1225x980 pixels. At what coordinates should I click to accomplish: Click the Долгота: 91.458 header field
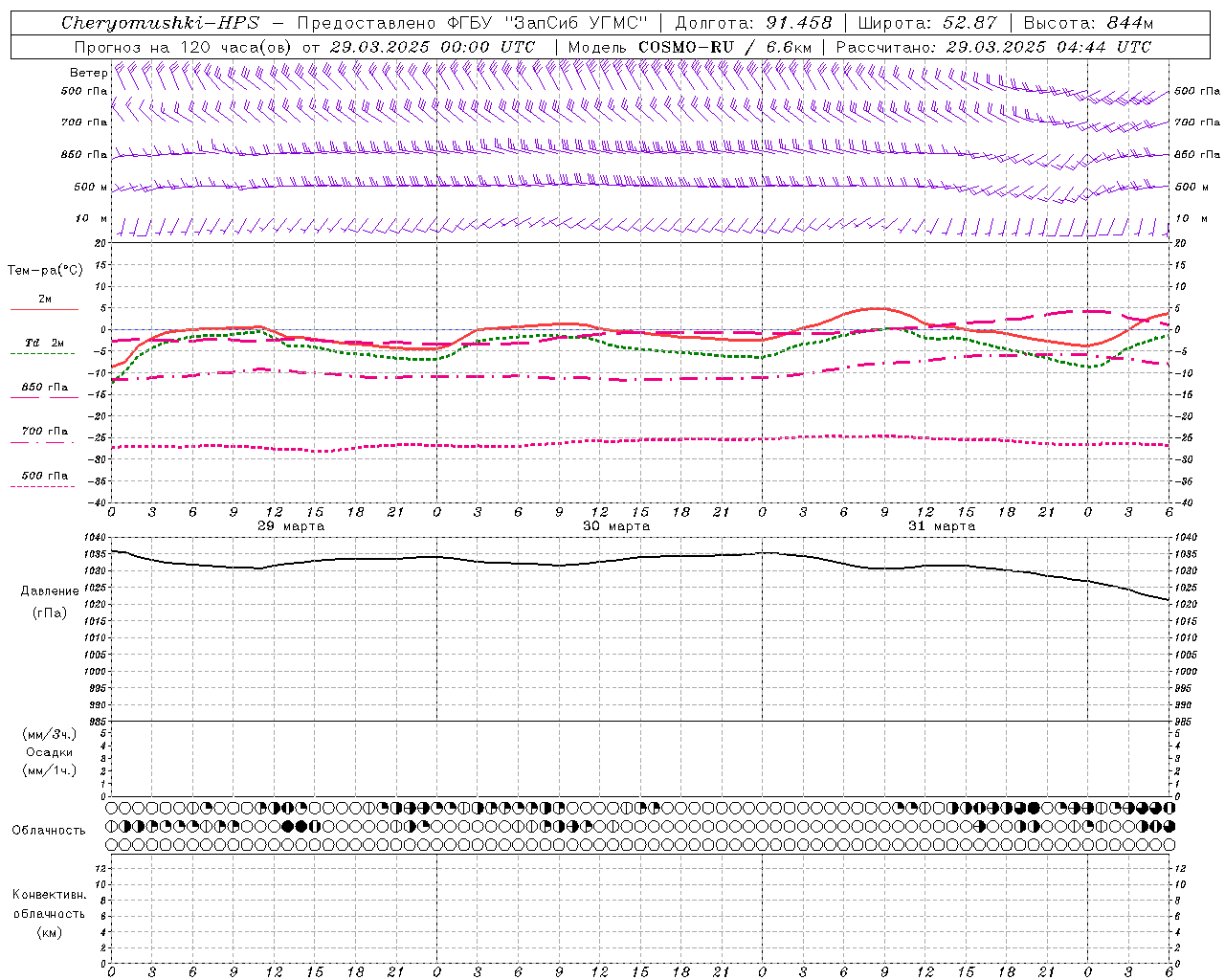click(753, 23)
